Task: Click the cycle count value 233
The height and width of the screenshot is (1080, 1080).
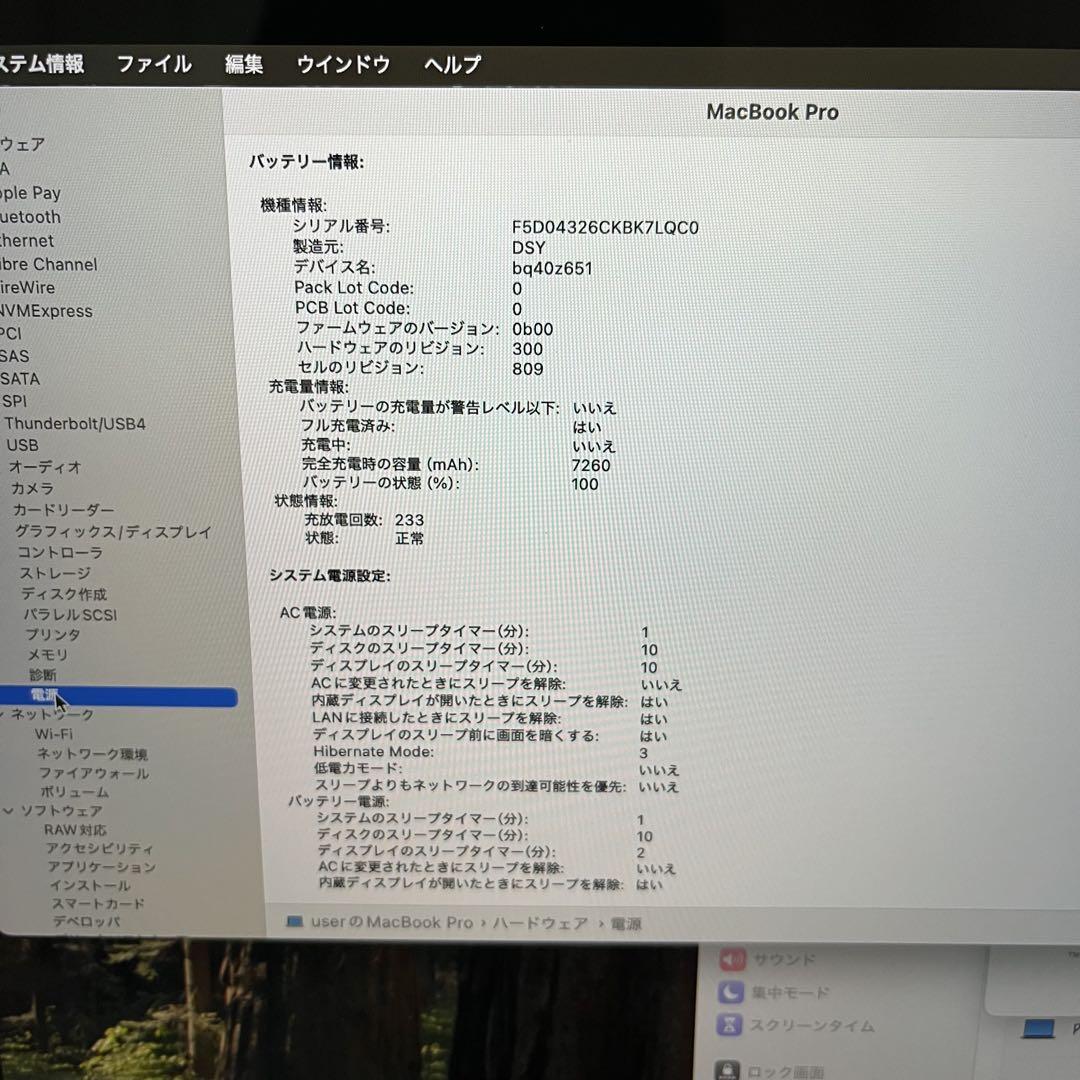Action: tap(409, 520)
